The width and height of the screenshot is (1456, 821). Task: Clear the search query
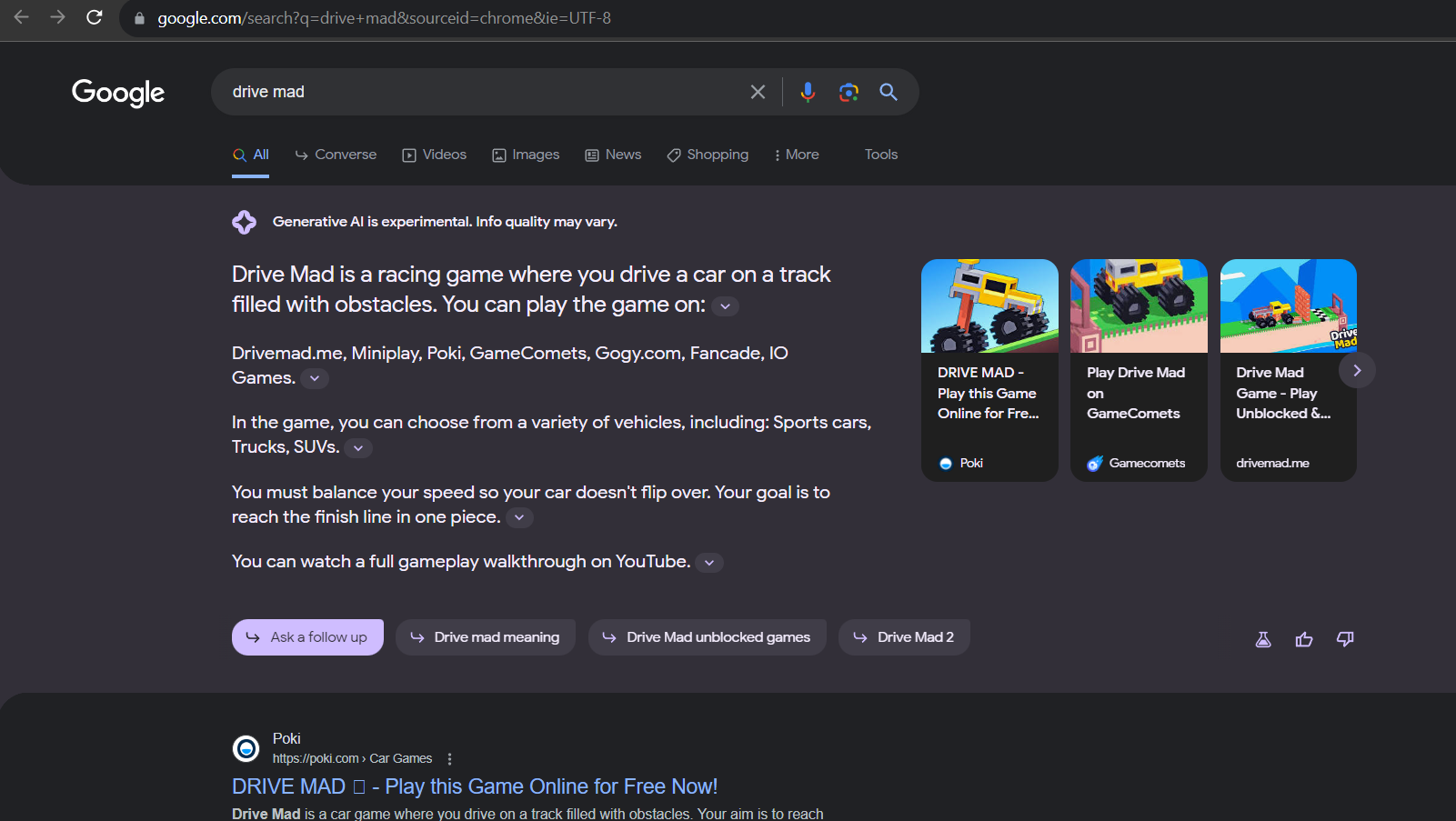tap(758, 92)
